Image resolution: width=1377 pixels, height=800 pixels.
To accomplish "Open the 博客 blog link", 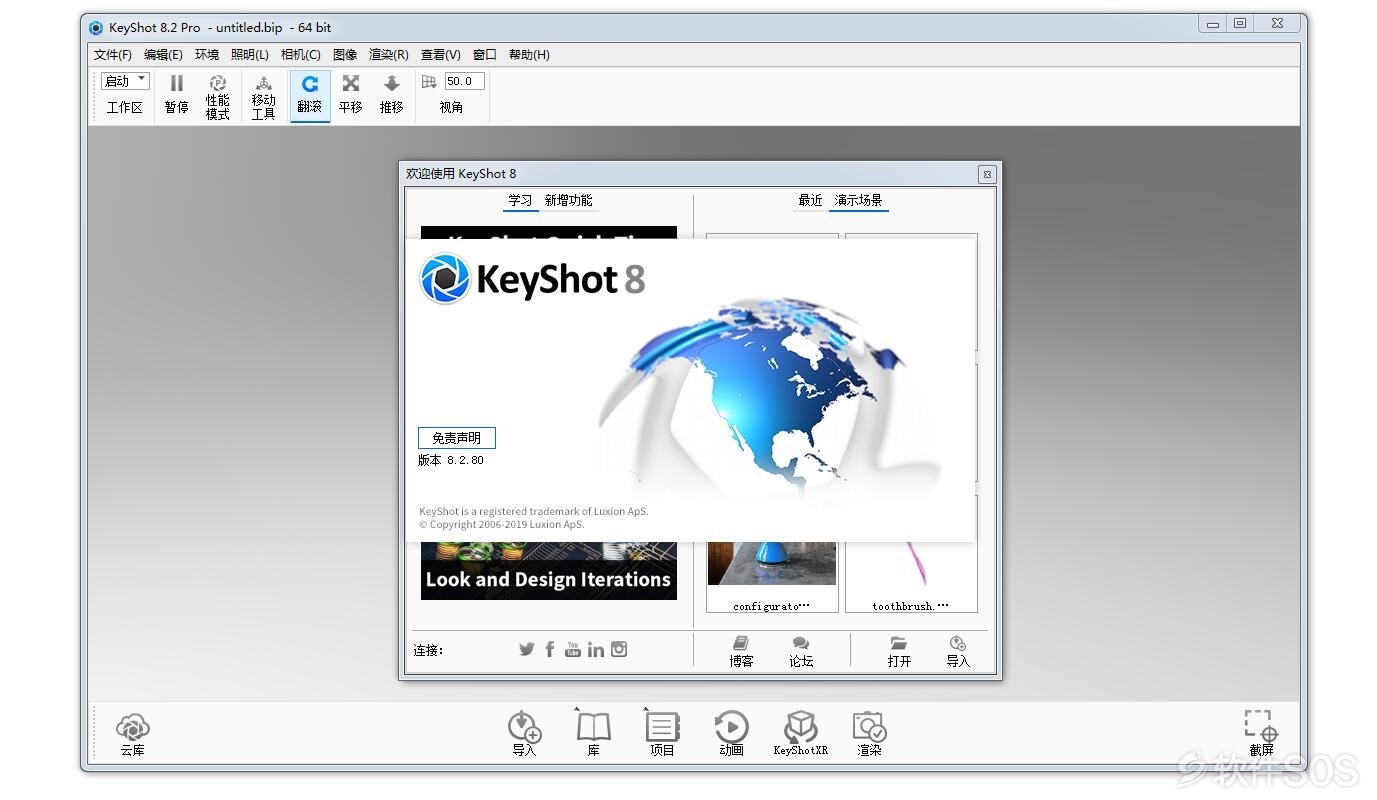I will pyautogui.click(x=741, y=651).
